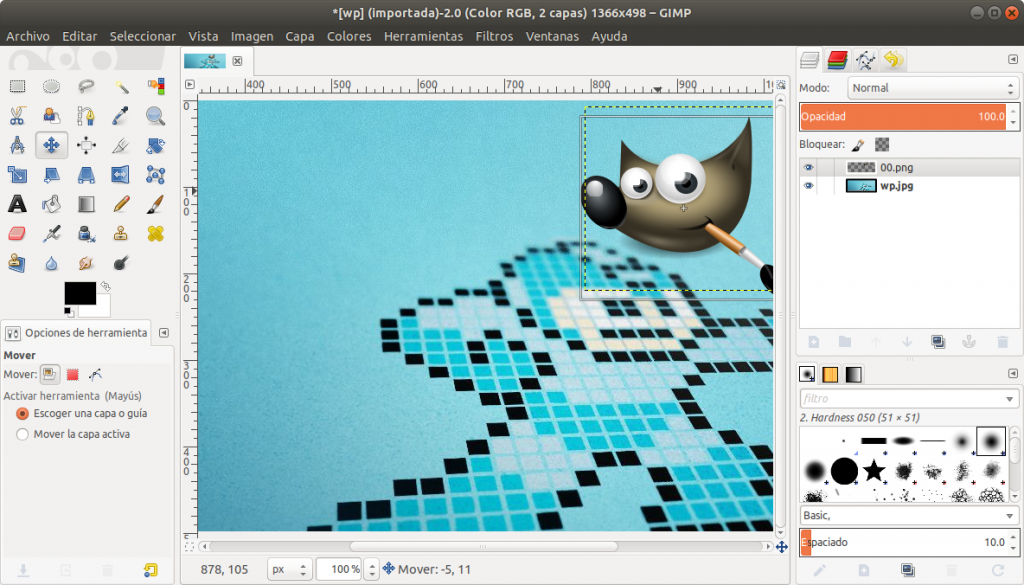
Task: Select the Color Picker eyedropper tool
Action: point(121,116)
